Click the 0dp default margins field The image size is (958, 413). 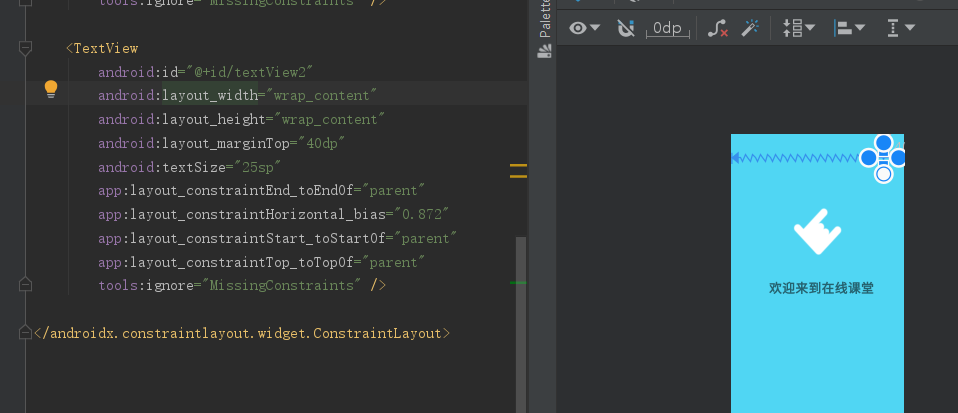pyautogui.click(x=666, y=28)
